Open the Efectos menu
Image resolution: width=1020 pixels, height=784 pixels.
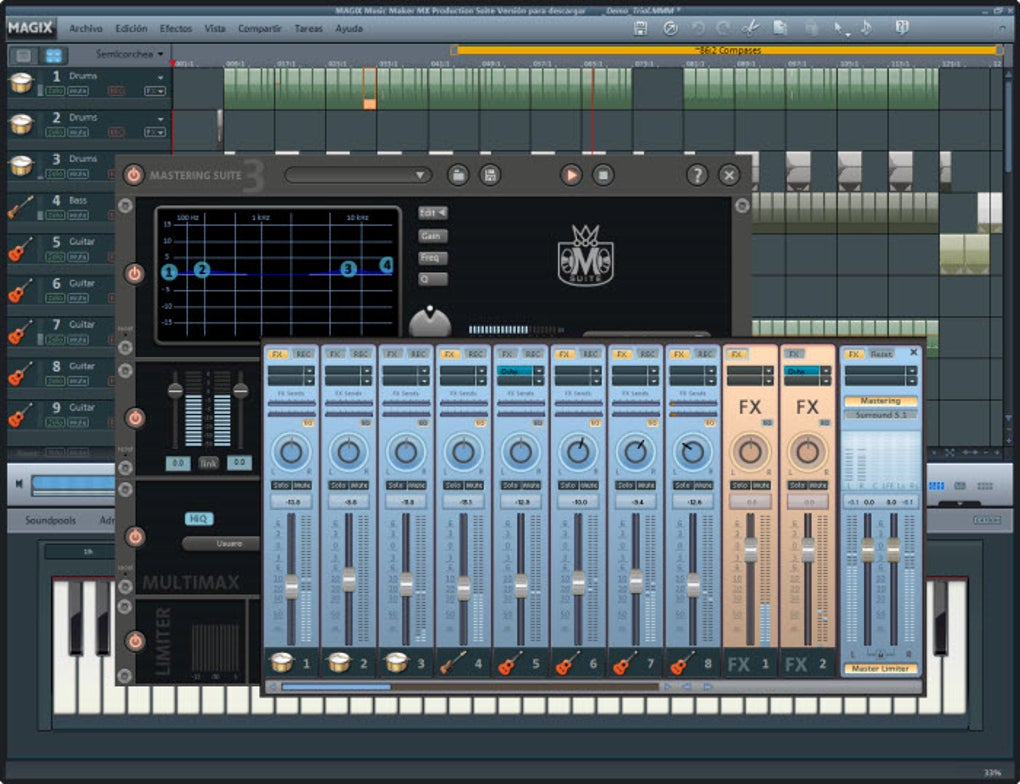tap(176, 29)
